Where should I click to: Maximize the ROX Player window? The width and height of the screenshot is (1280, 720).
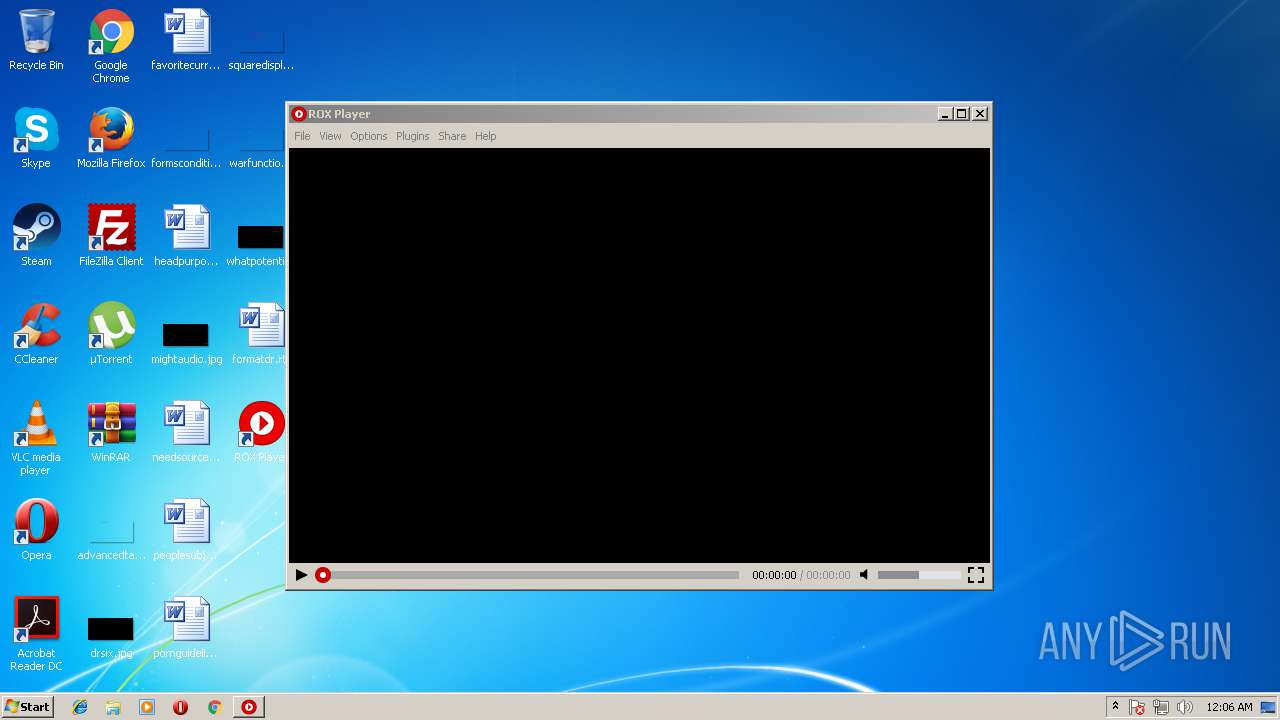pyautogui.click(x=962, y=114)
